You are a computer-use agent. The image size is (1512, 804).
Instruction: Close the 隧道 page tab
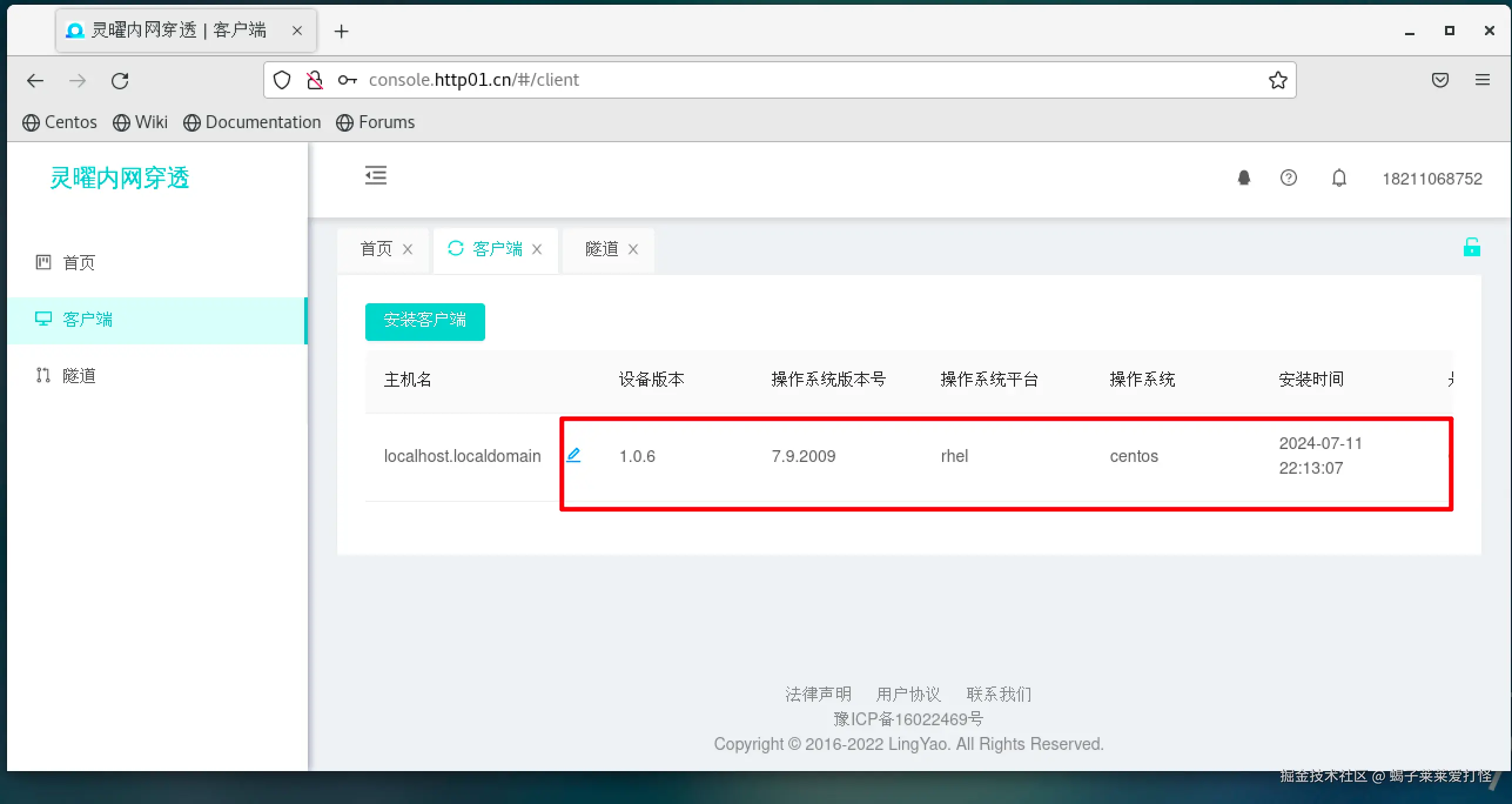pos(633,249)
